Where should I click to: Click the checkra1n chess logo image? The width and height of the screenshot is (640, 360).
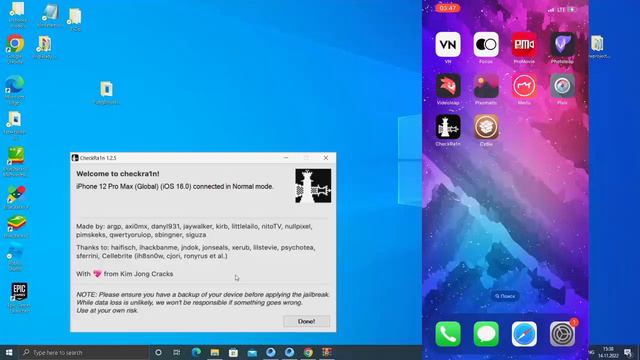click(313, 186)
